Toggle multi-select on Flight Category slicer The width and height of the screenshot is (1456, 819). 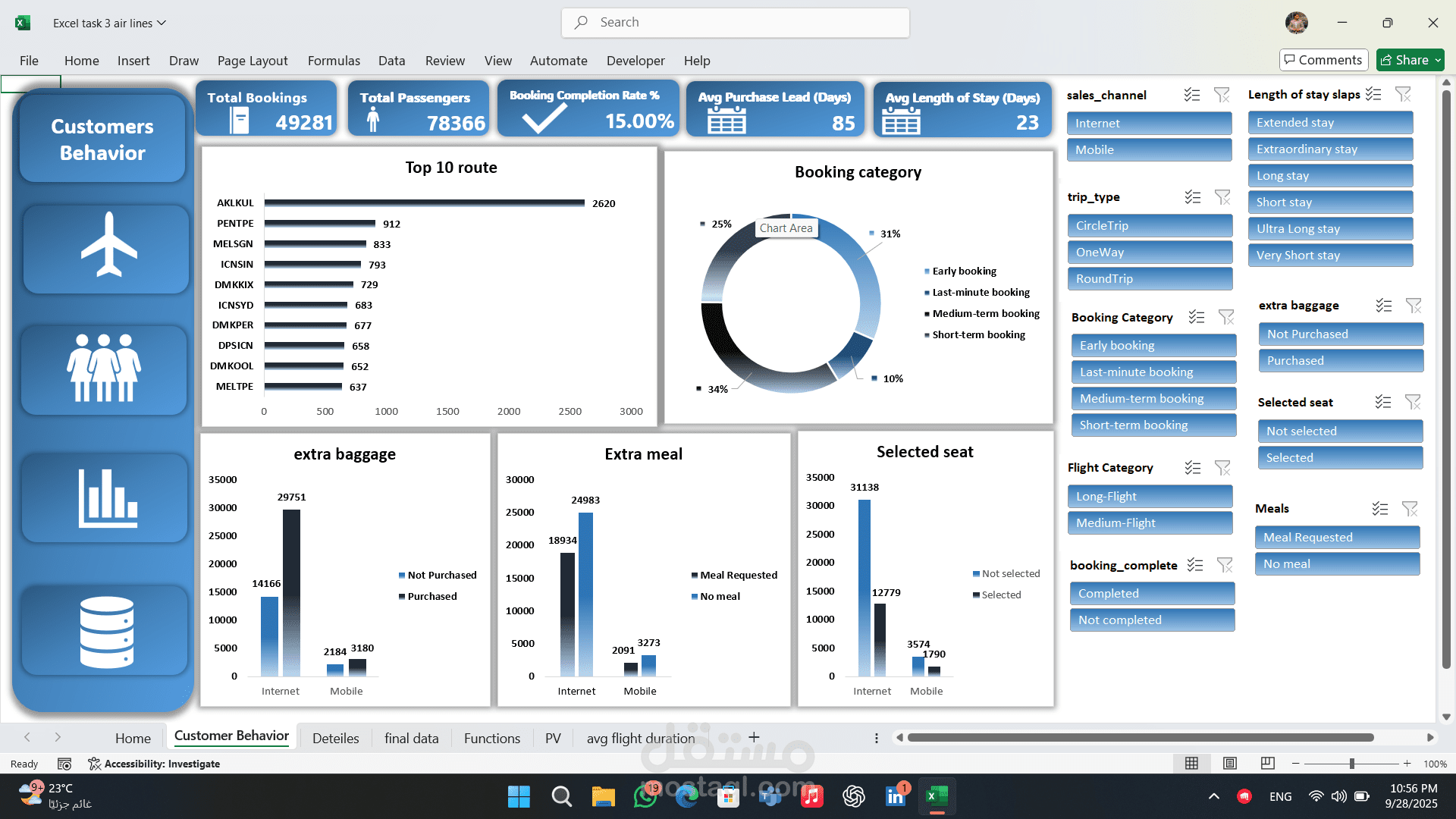(x=1193, y=468)
